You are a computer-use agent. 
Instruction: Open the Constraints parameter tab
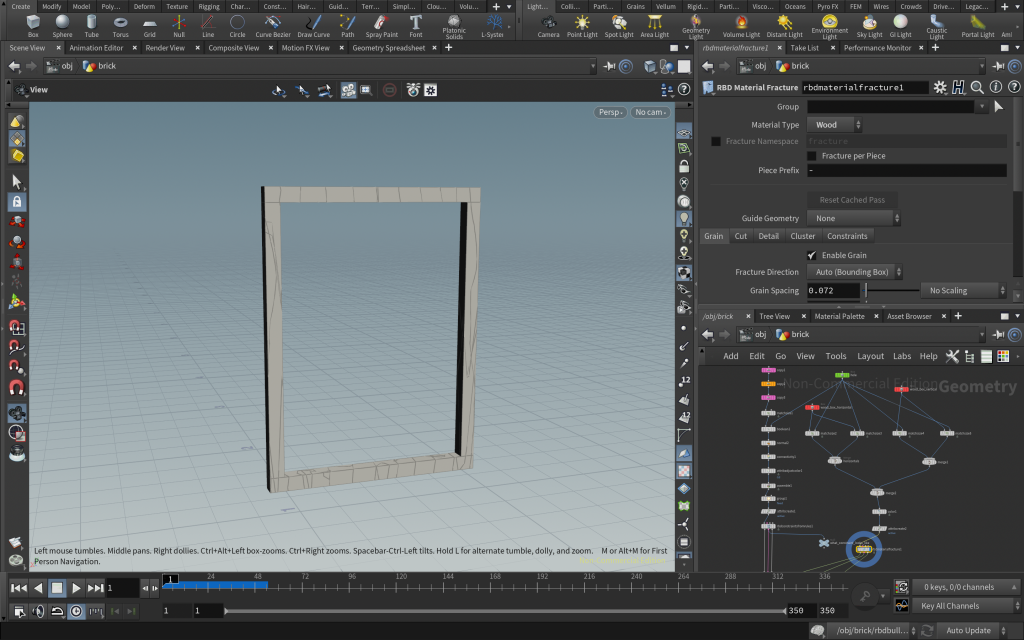click(x=847, y=236)
